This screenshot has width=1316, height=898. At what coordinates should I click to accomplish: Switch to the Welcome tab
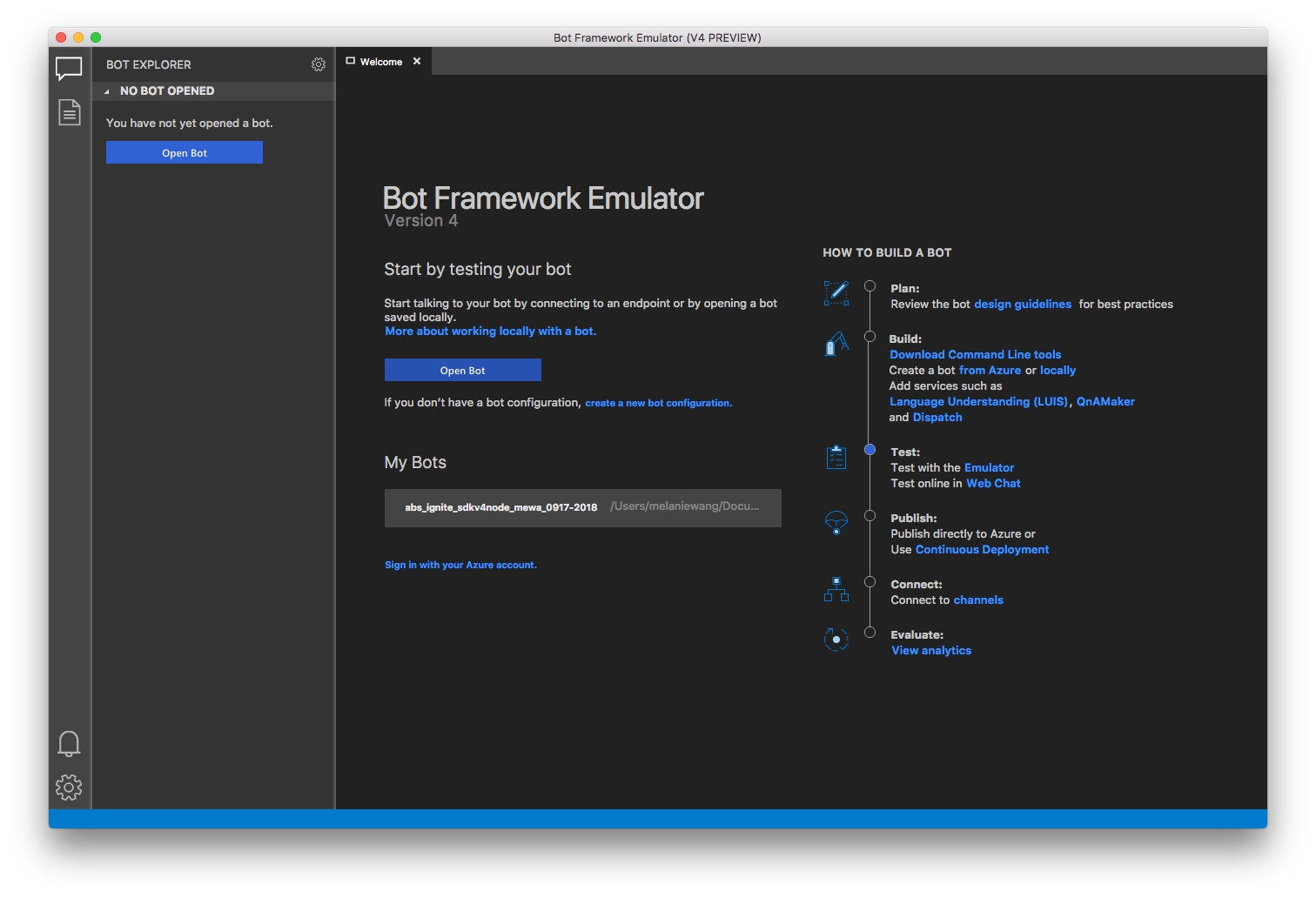[x=380, y=61]
